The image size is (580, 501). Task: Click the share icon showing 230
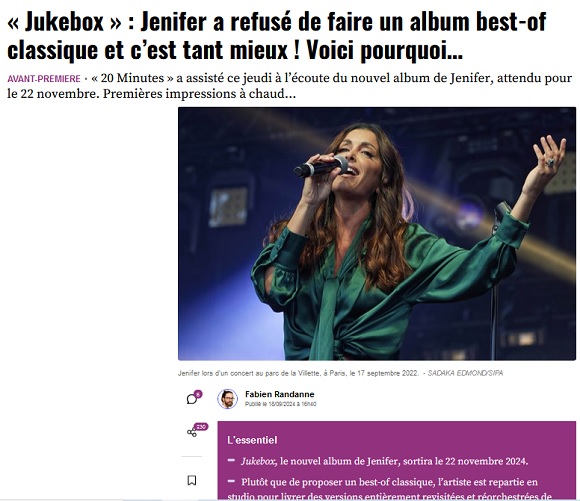point(192,432)
